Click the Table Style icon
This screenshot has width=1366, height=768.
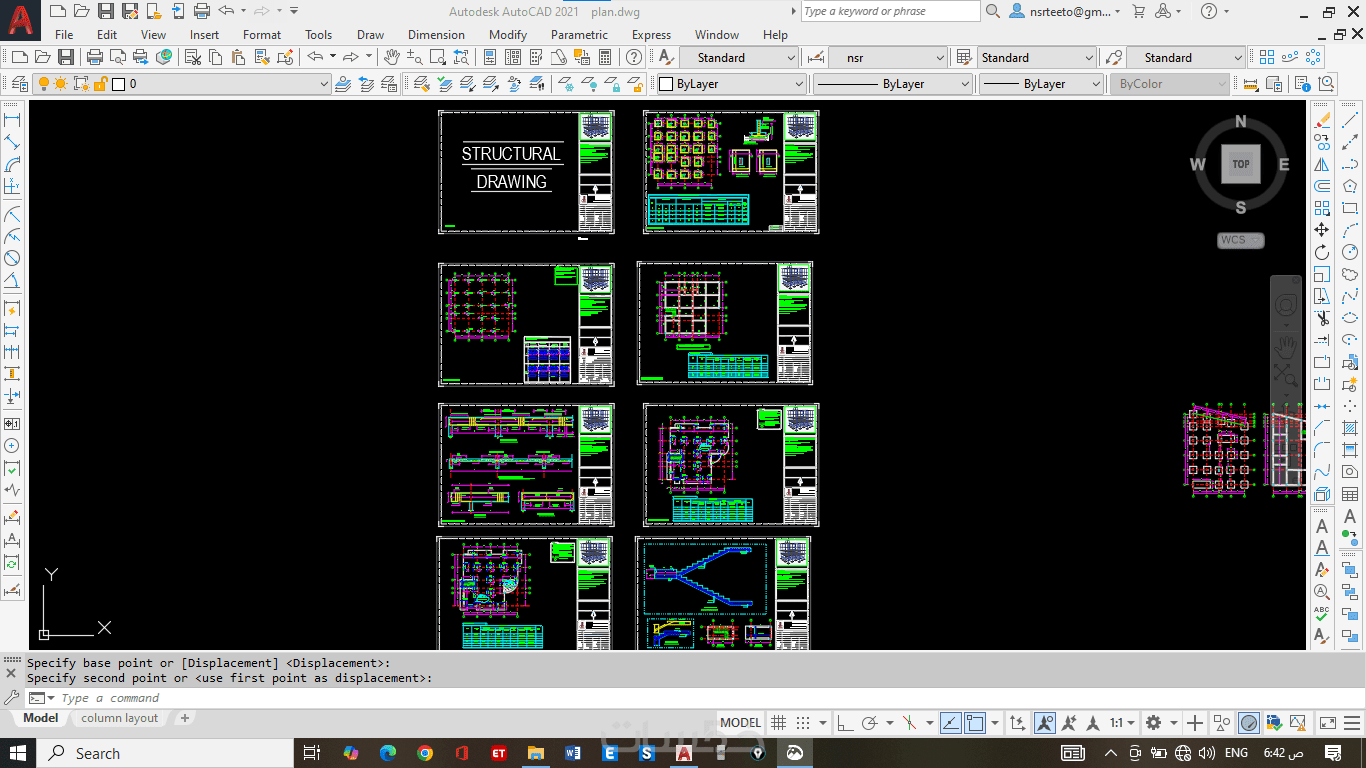[964, 57]
